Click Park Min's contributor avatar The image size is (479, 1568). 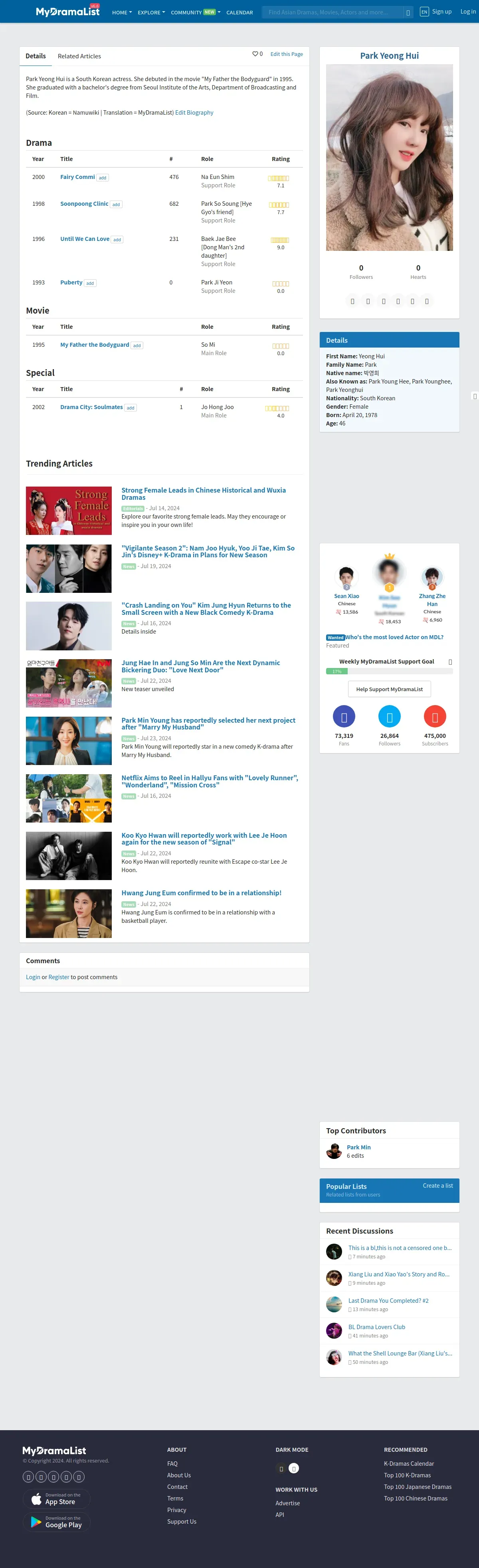pos(335,1151)
